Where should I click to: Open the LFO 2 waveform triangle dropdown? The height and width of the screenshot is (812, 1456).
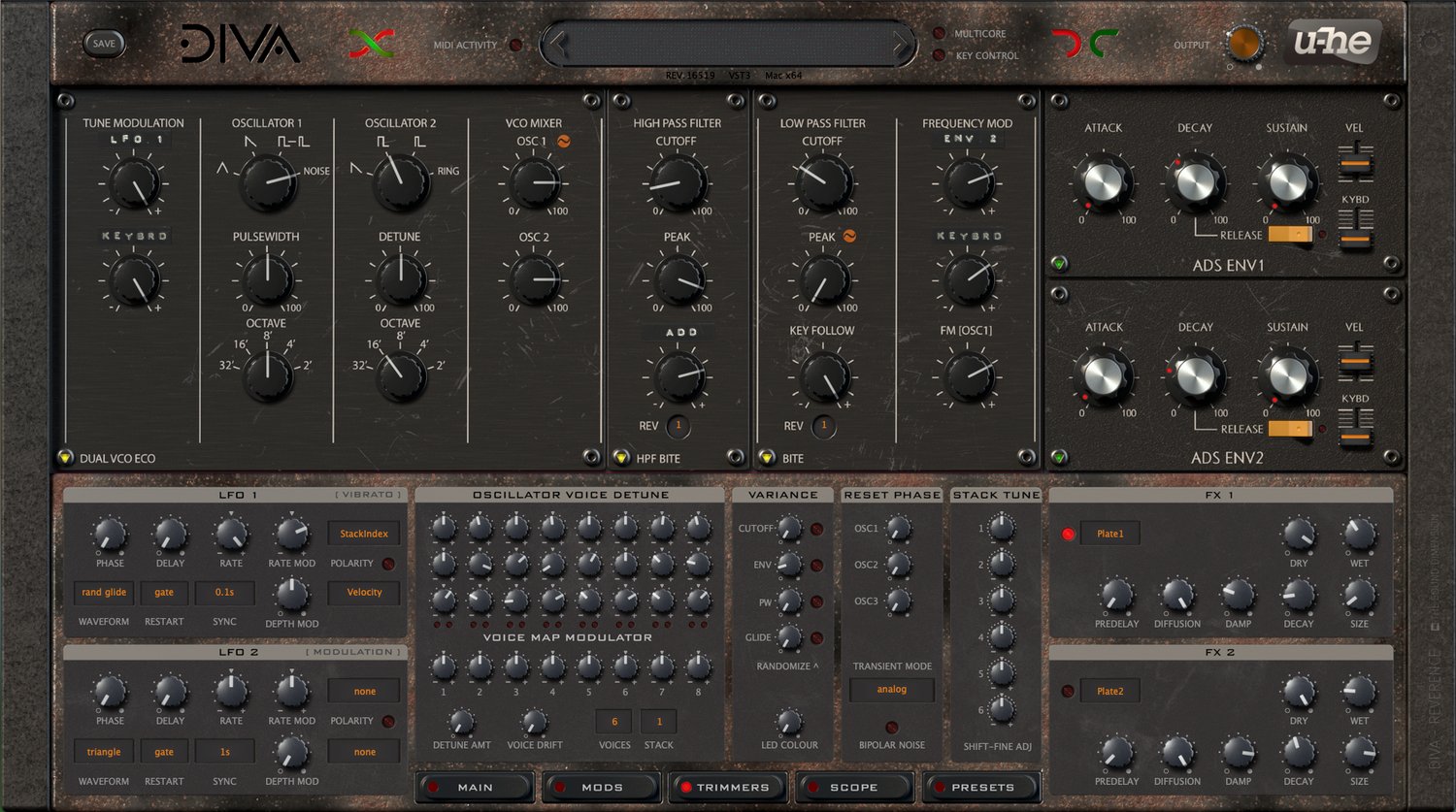tap(104, 751)
